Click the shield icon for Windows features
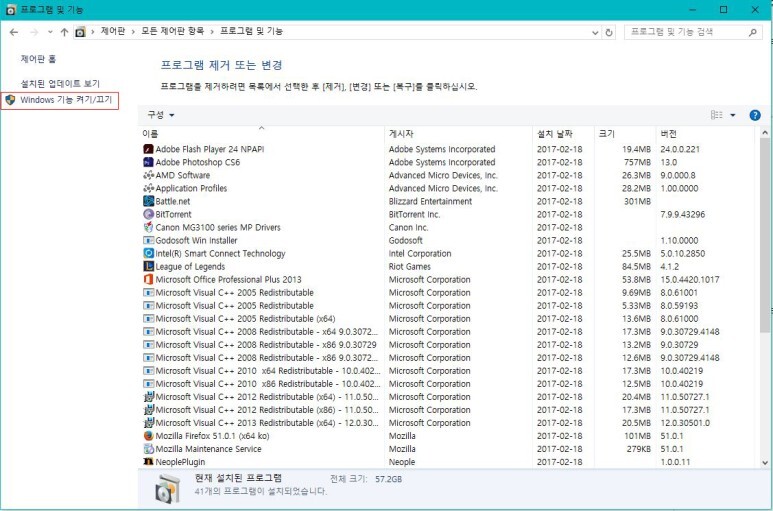This screenshot has width=773, height=511. [10, 100]
